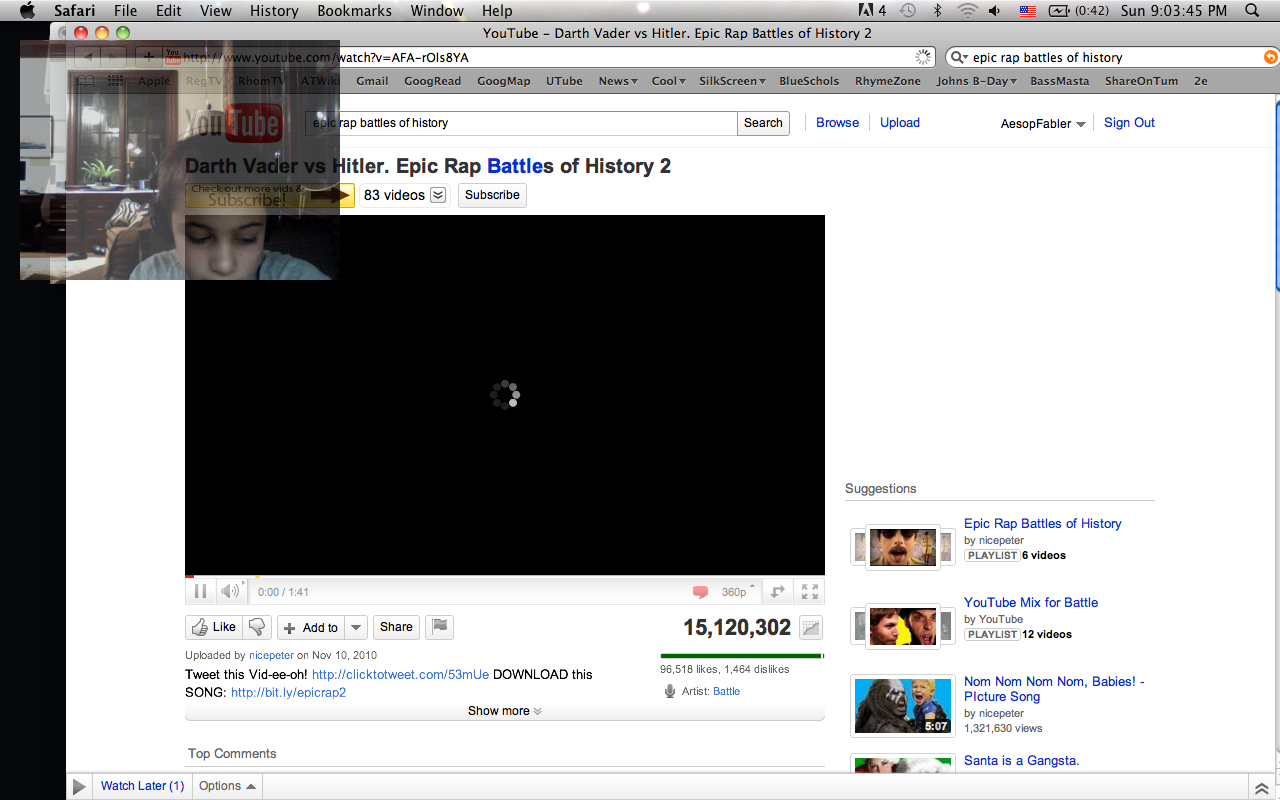Viewport: 1280px width, 800px height.
Task: Open the Apple menu
Action: (27, 11)
